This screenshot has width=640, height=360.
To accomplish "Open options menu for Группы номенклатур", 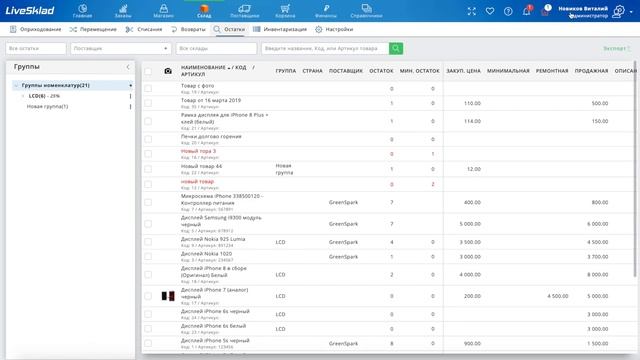I will tap(130, 85).
